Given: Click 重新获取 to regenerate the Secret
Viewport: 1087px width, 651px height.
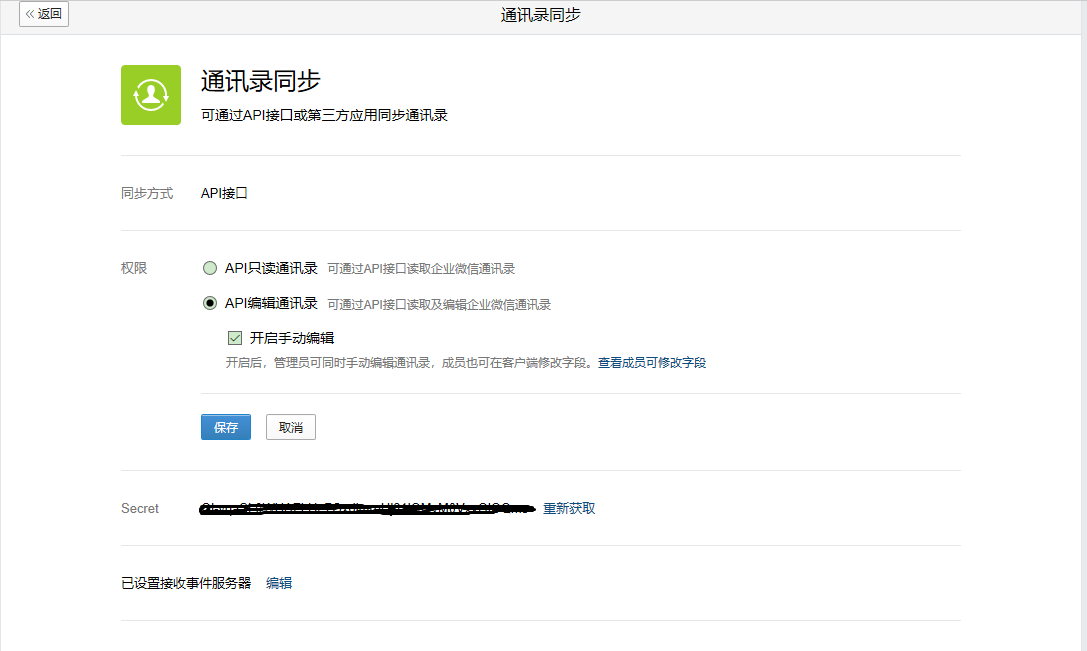Looking at the screenshot, I should pyautogui.click(x=569, y=508).
